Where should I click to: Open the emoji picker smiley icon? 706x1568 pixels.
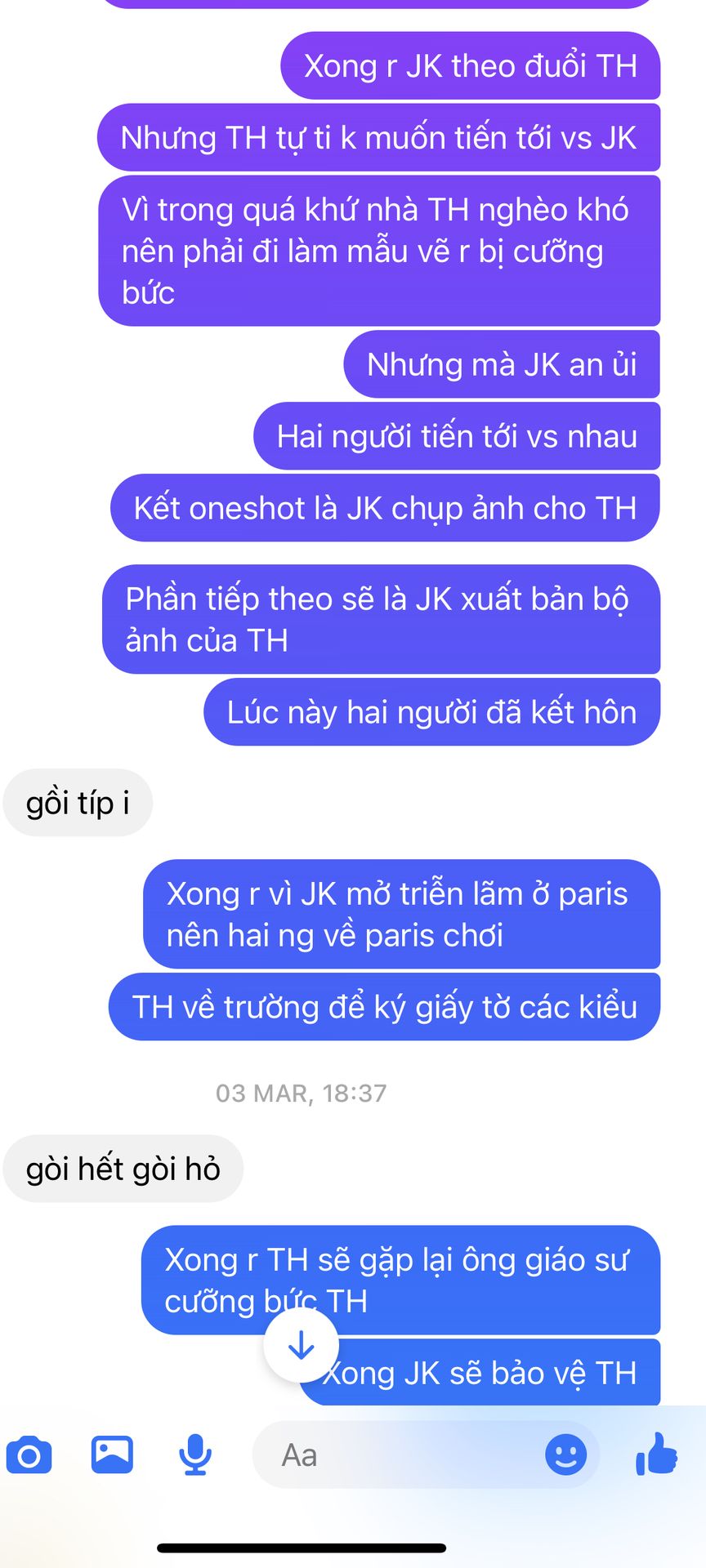[565, 1454]
